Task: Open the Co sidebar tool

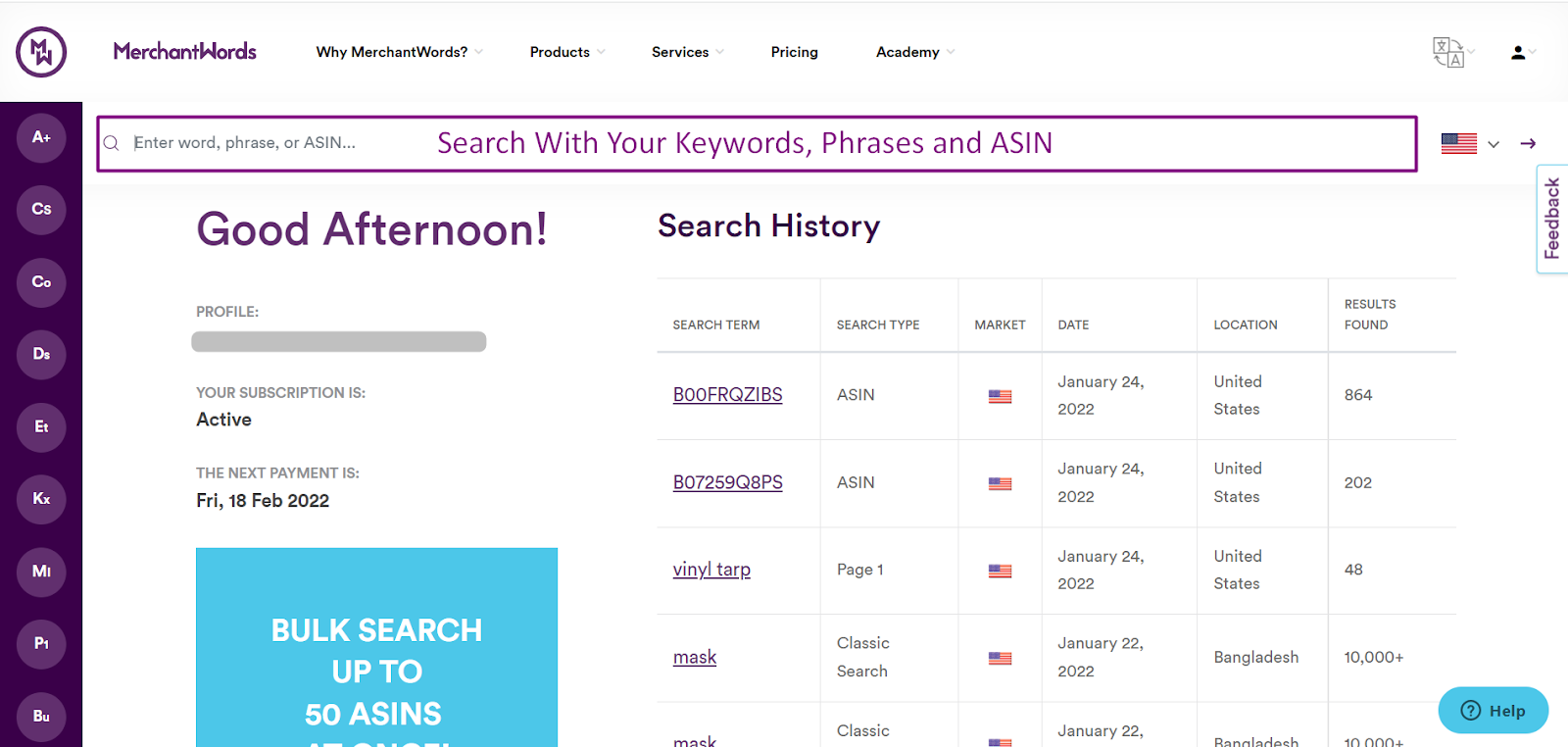Action: 41,282
